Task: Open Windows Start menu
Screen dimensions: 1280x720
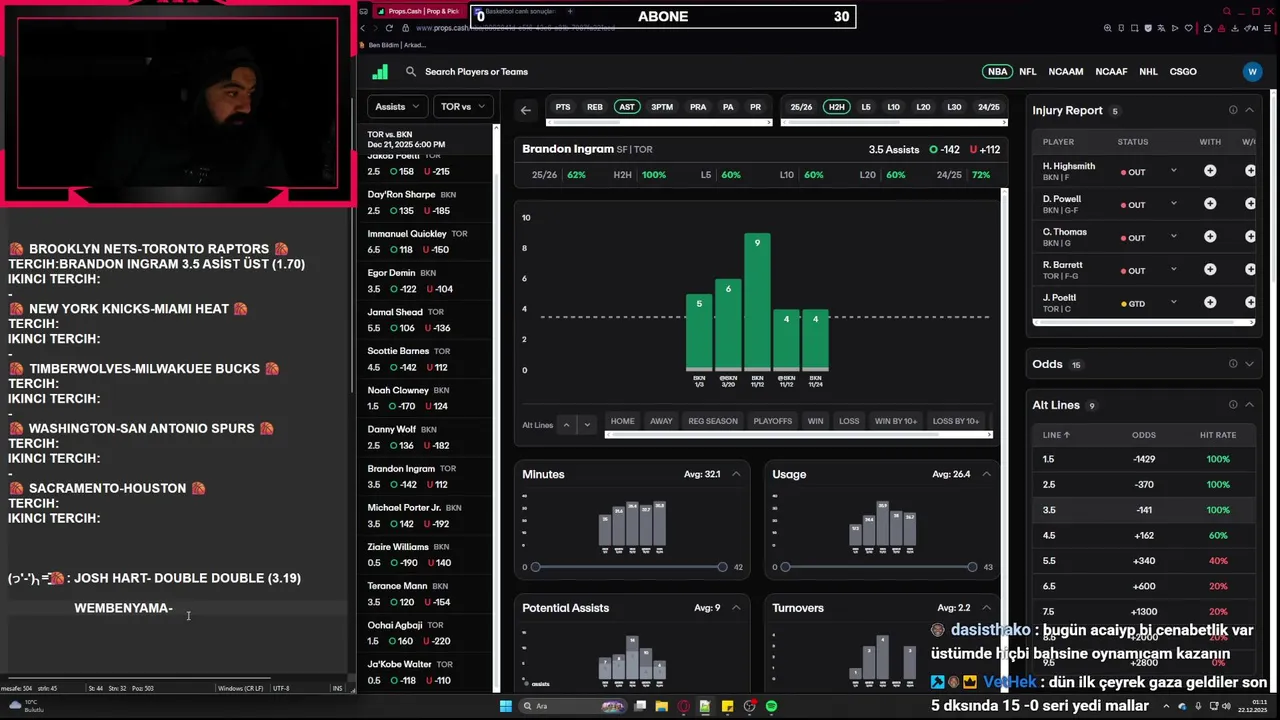Action: tap(506, 706)
